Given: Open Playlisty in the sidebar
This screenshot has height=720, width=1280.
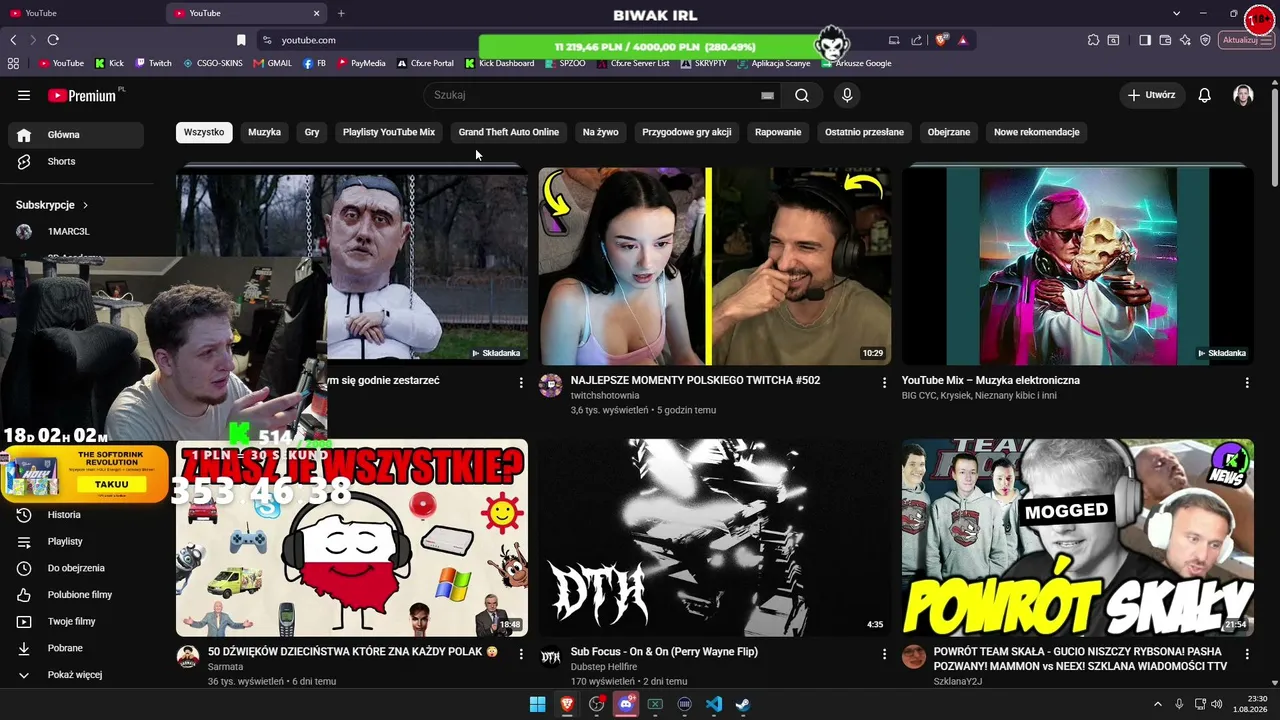Looking at the screenshot, I should (76, 542).
